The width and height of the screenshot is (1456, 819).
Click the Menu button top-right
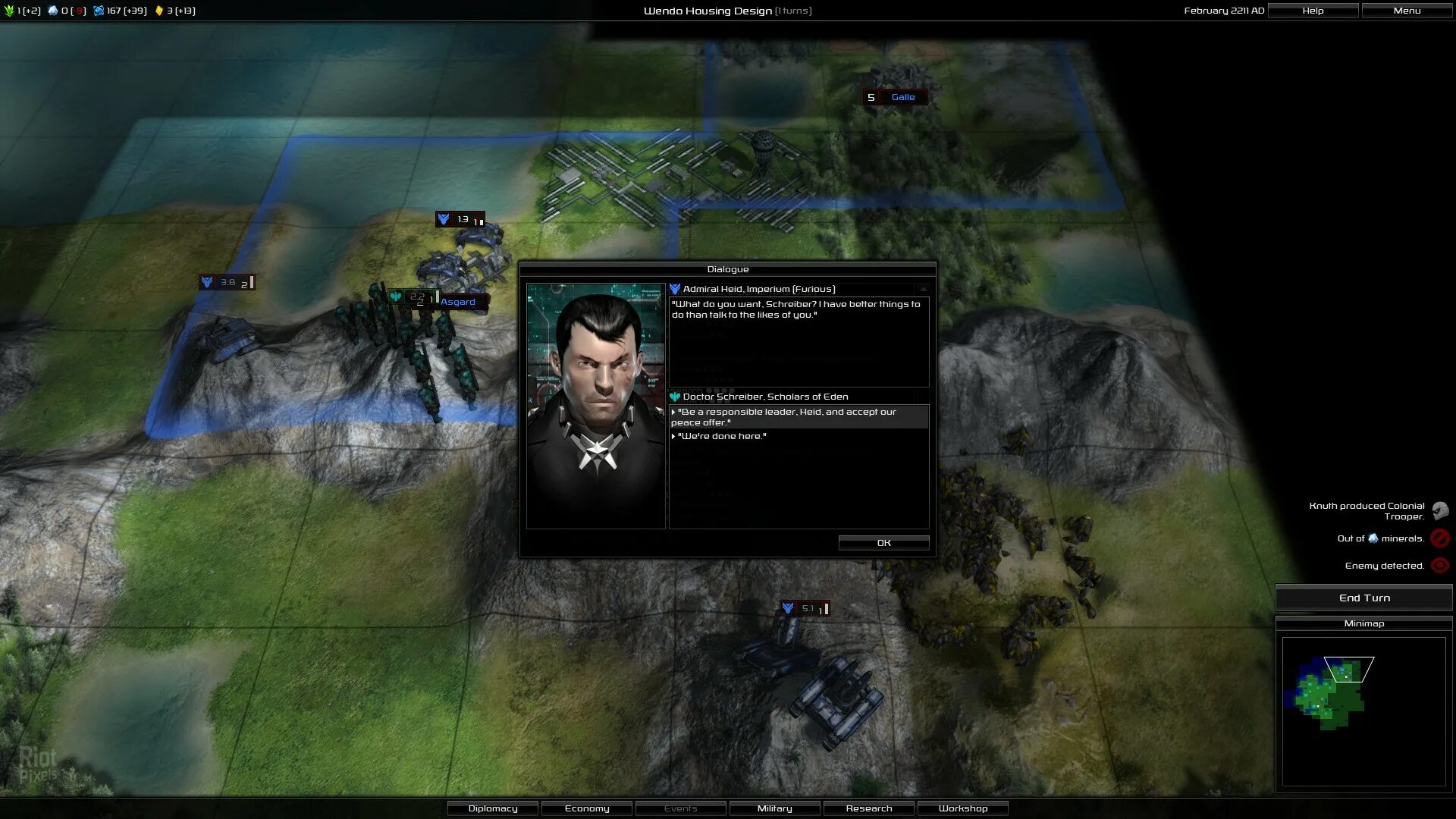1407,10
